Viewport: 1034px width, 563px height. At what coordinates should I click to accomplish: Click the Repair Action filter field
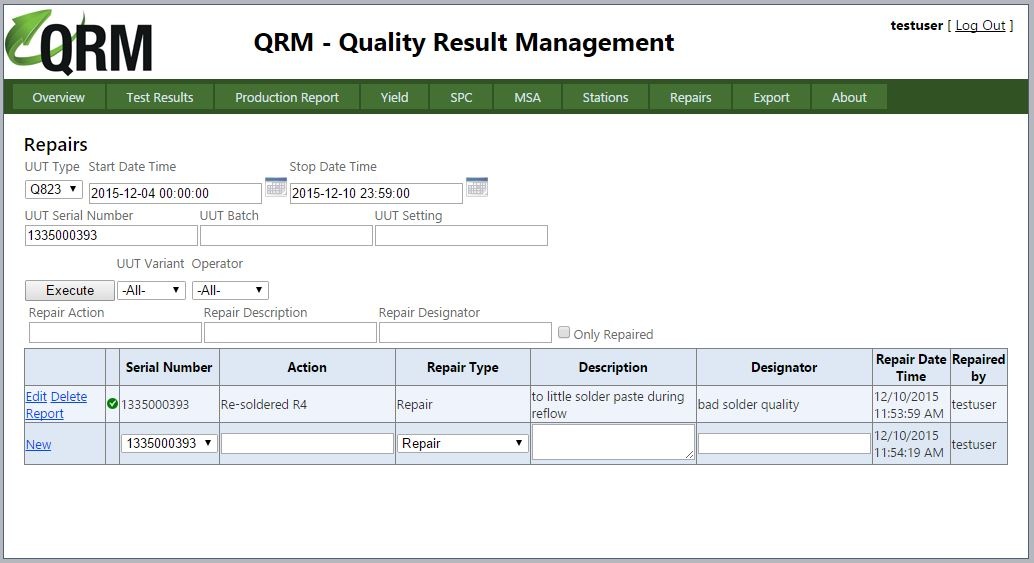(115, 332)
